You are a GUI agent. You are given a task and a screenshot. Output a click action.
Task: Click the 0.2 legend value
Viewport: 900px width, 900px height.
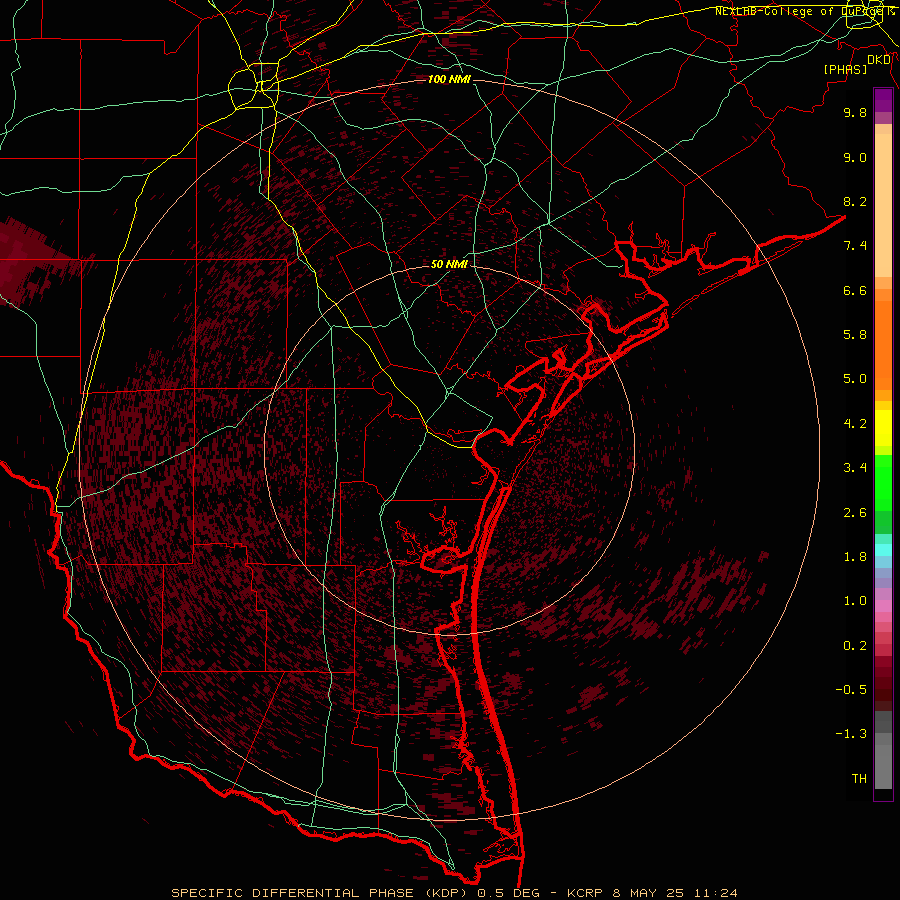point(855,646)
